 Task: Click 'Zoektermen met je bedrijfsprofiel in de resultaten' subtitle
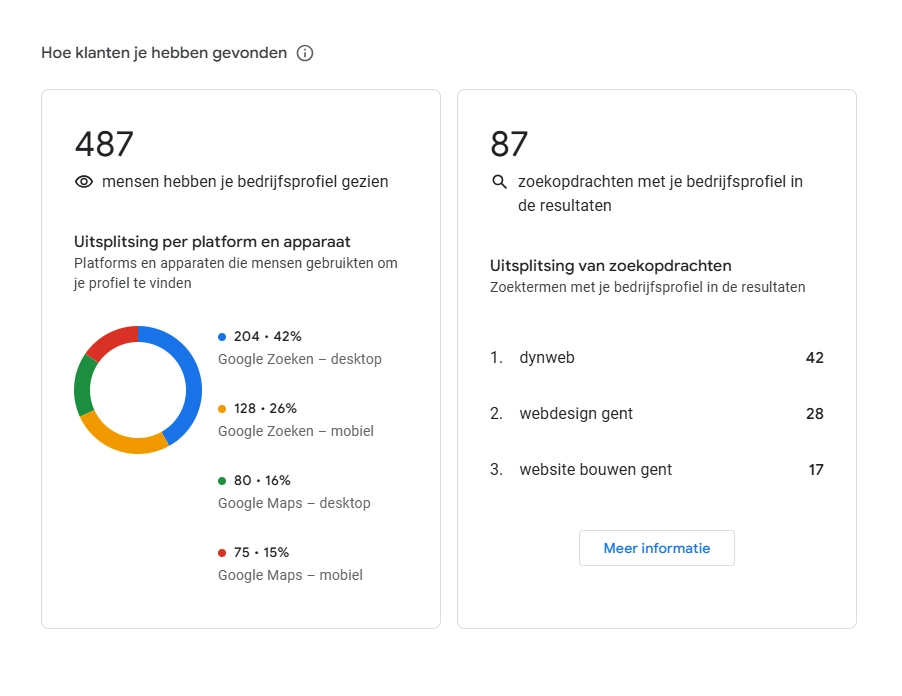(x=648, y=287)
